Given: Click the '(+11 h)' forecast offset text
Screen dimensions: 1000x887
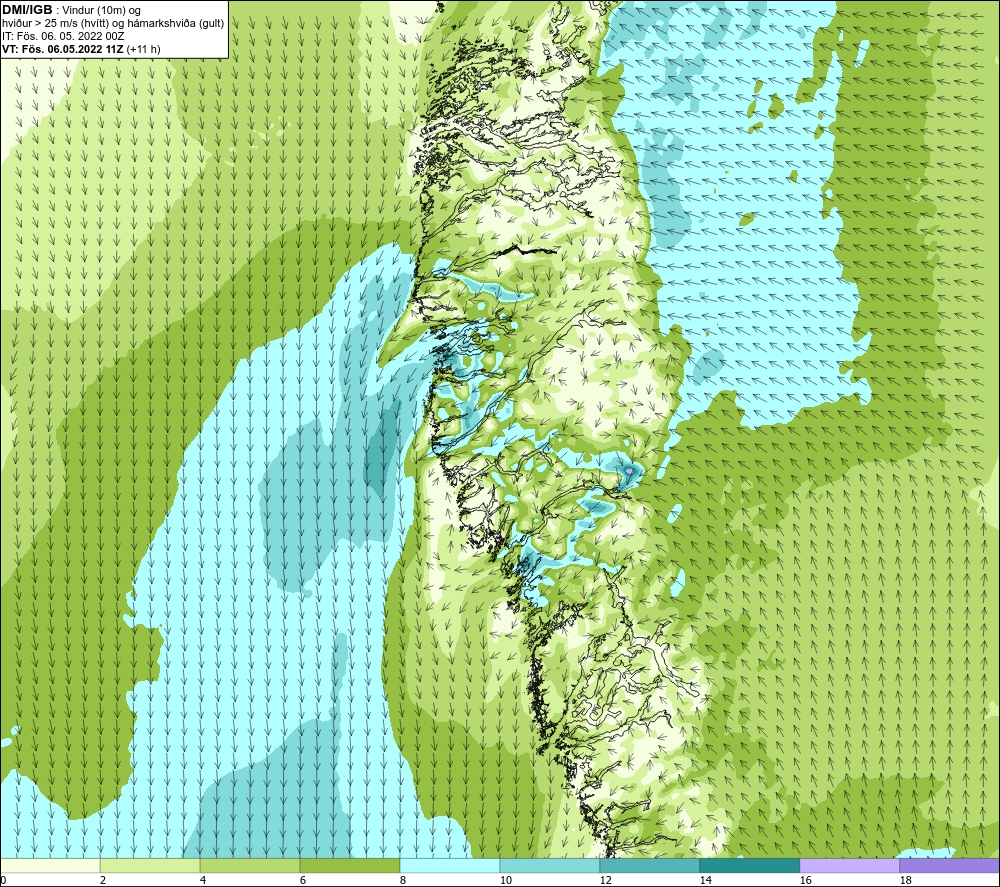Looking at the screenshot, I should click(x=143, y=49).
